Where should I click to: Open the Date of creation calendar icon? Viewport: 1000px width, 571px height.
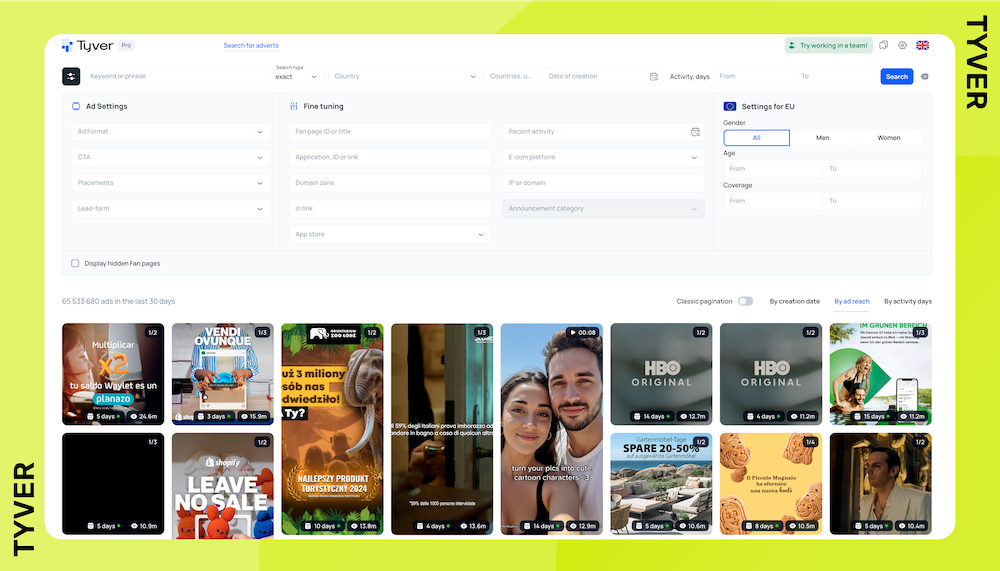654,77
